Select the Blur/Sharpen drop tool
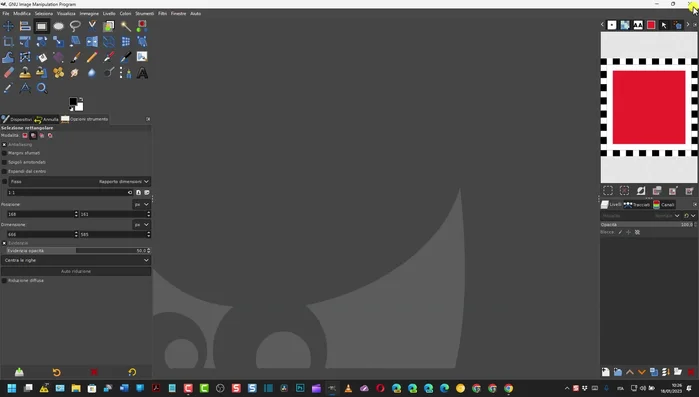Viewport: 699px width, 397px height. (x=92, y=73)
